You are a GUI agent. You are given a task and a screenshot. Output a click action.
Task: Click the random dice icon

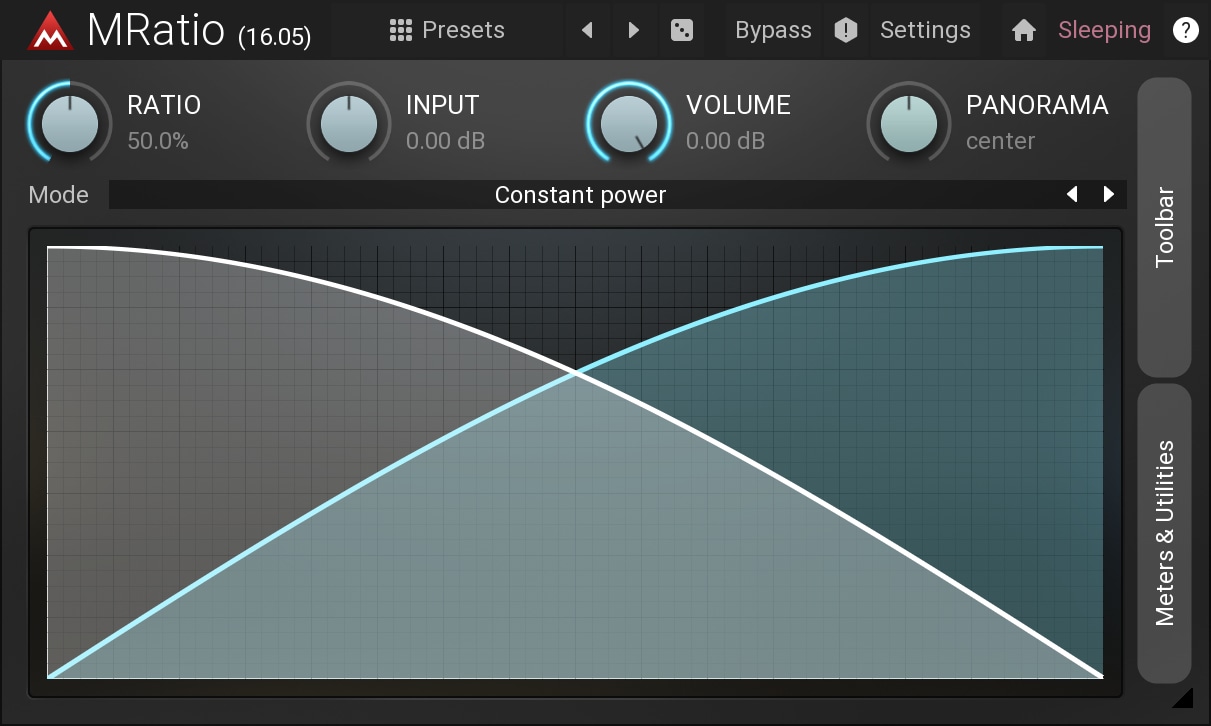tap(682, 30)
